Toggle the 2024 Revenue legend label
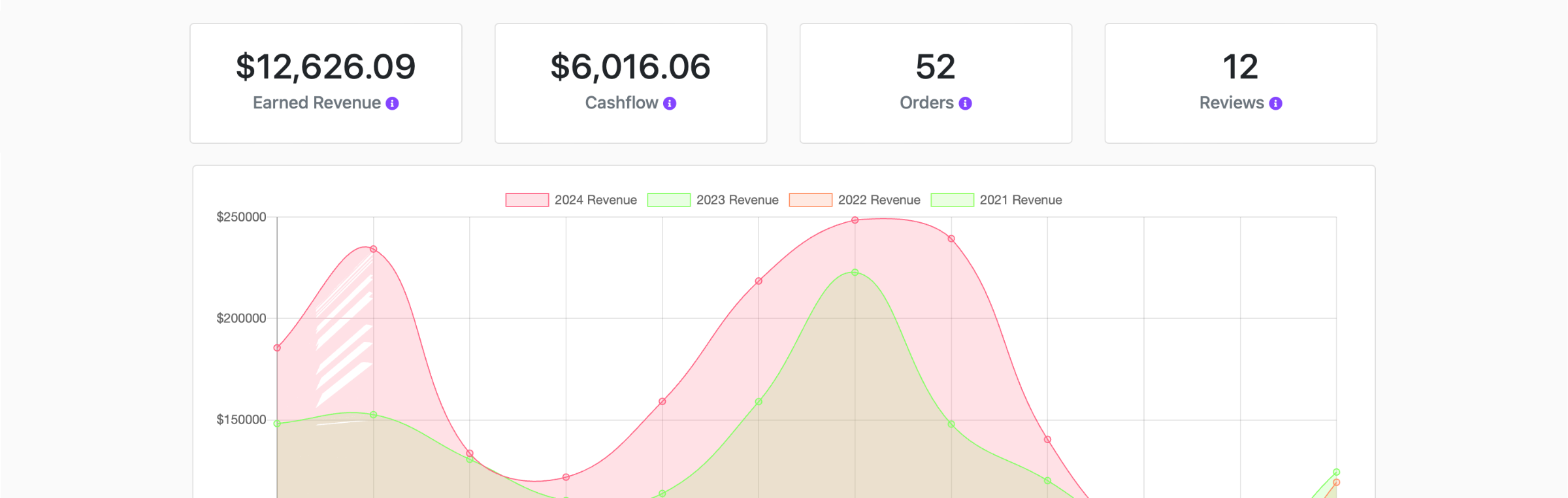The image size is (1568, 498). 595,200
